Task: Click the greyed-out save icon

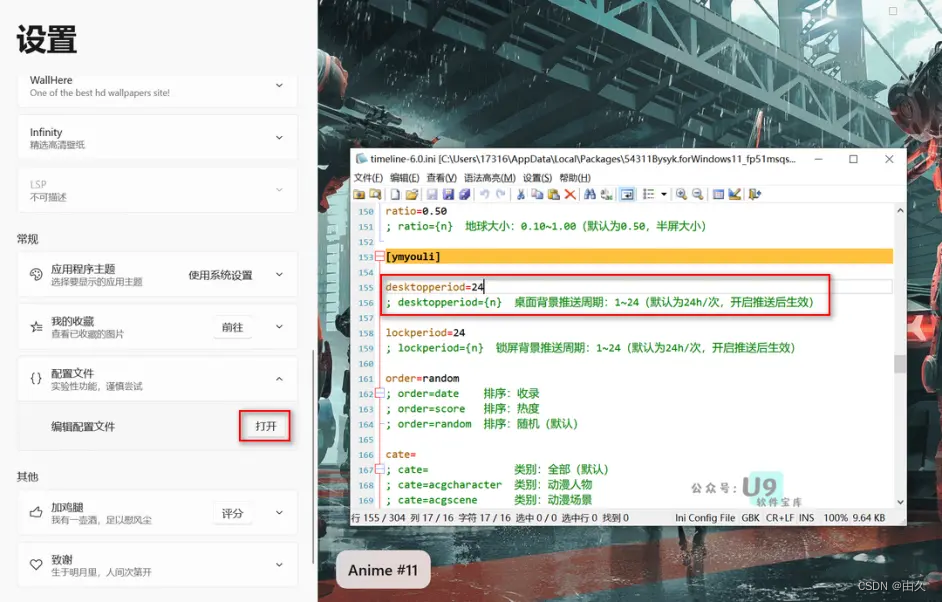Action: [432, 194]
